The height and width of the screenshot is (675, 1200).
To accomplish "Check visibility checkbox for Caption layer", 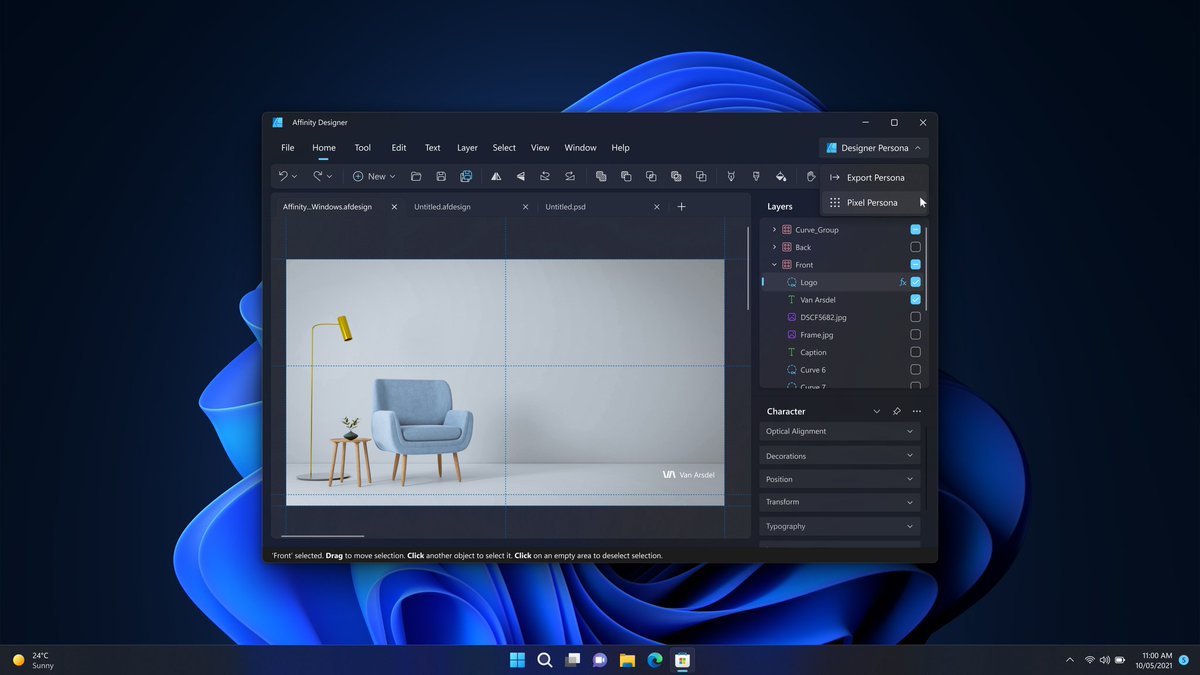I will click(x=915, y=352).
